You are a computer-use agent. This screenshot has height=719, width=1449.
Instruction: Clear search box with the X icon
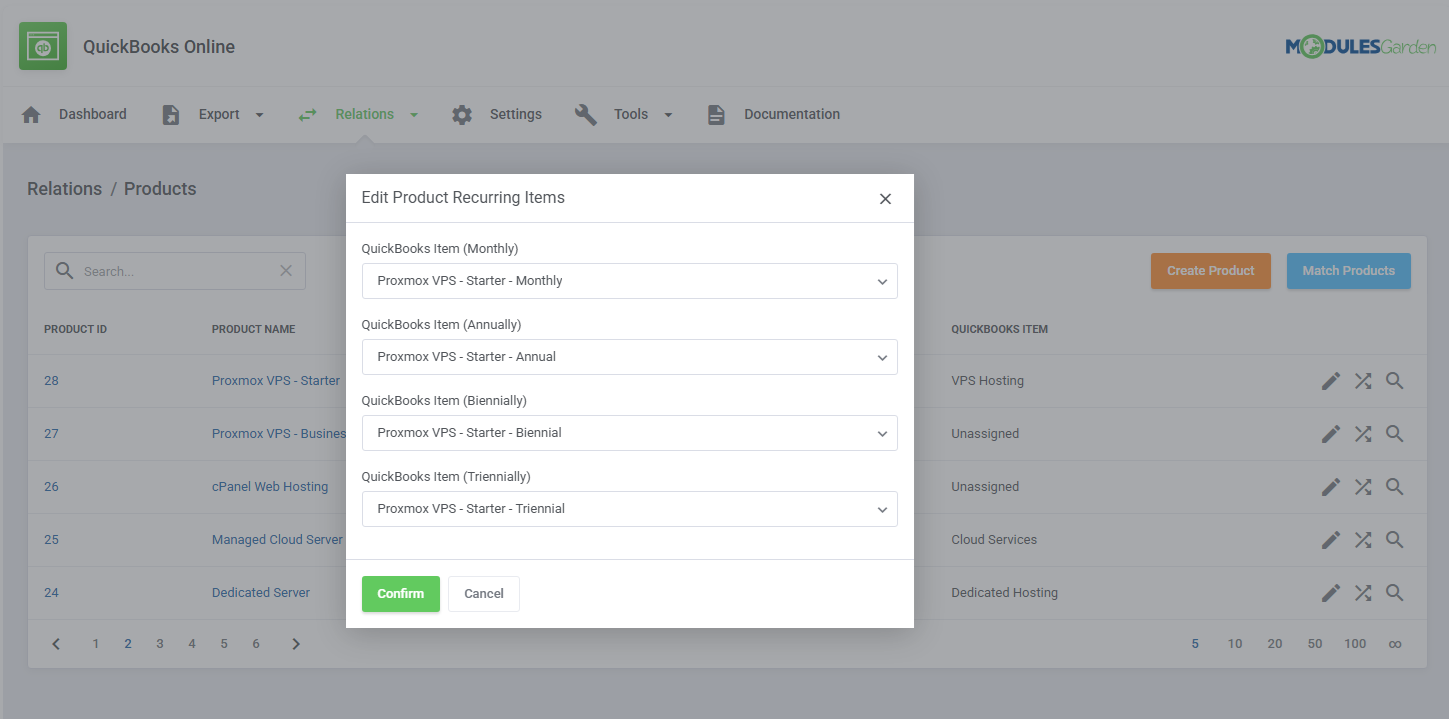(x=286, y=271)
